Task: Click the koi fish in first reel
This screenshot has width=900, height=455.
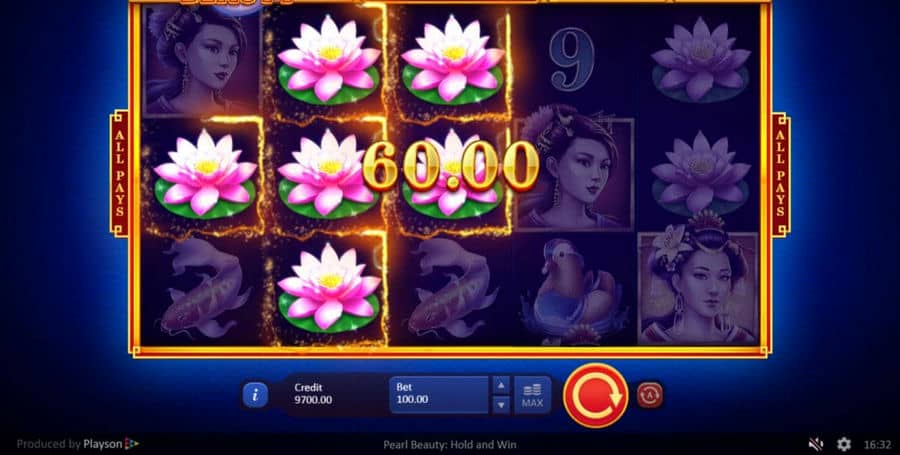Action: pos(204,289)
